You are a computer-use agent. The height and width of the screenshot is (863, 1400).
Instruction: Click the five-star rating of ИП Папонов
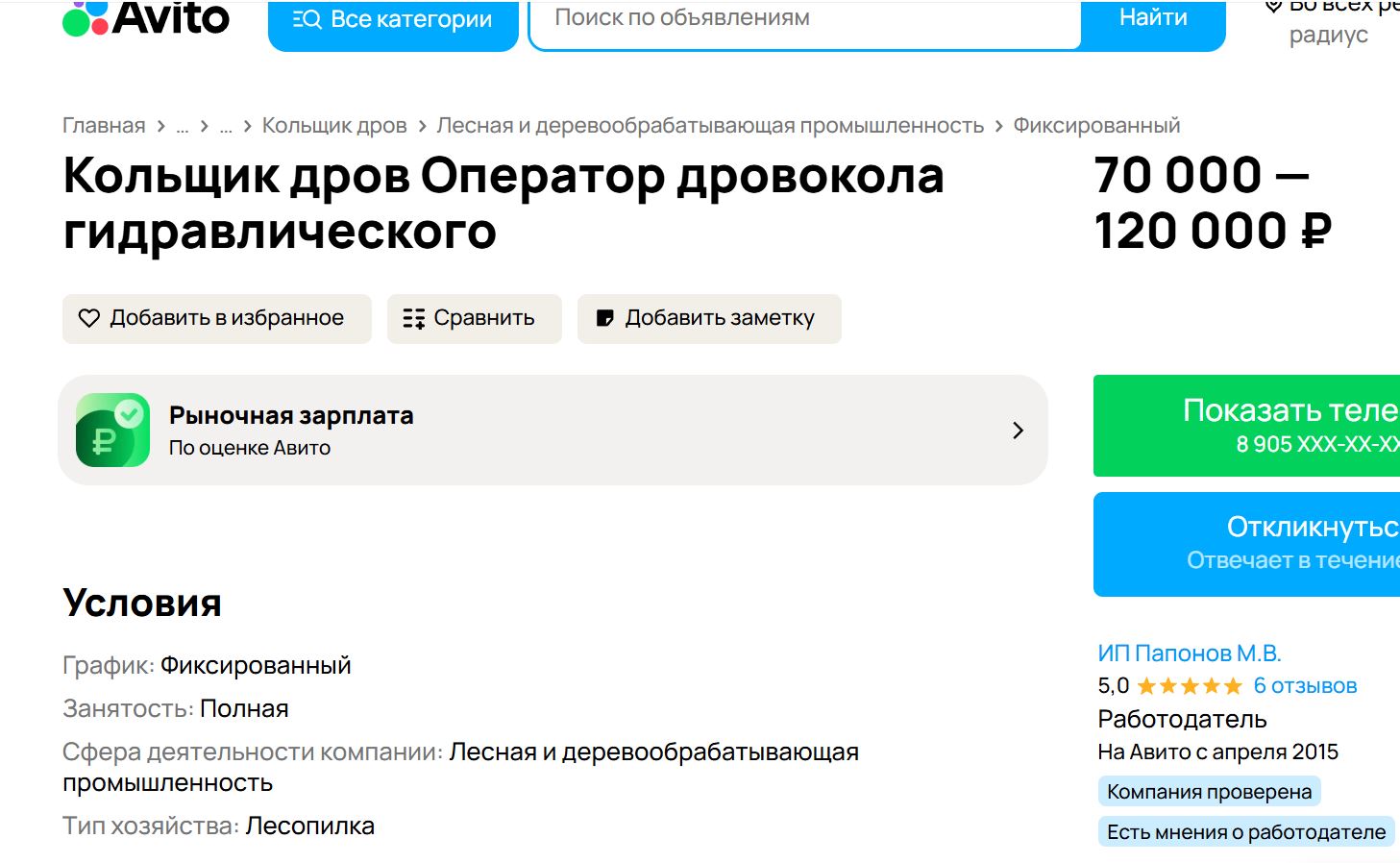coord(1190,686)
